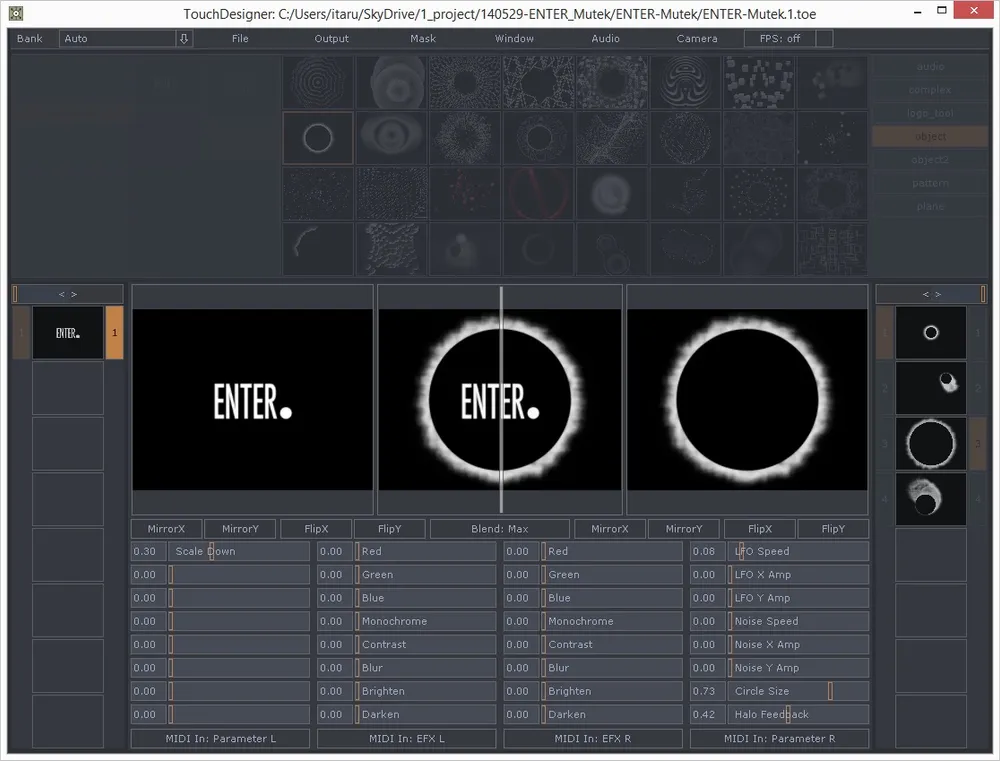Click the TouchDesigner app icon in title bar
This screenshot has height=761, width=1000.
(x=15, y=13)
